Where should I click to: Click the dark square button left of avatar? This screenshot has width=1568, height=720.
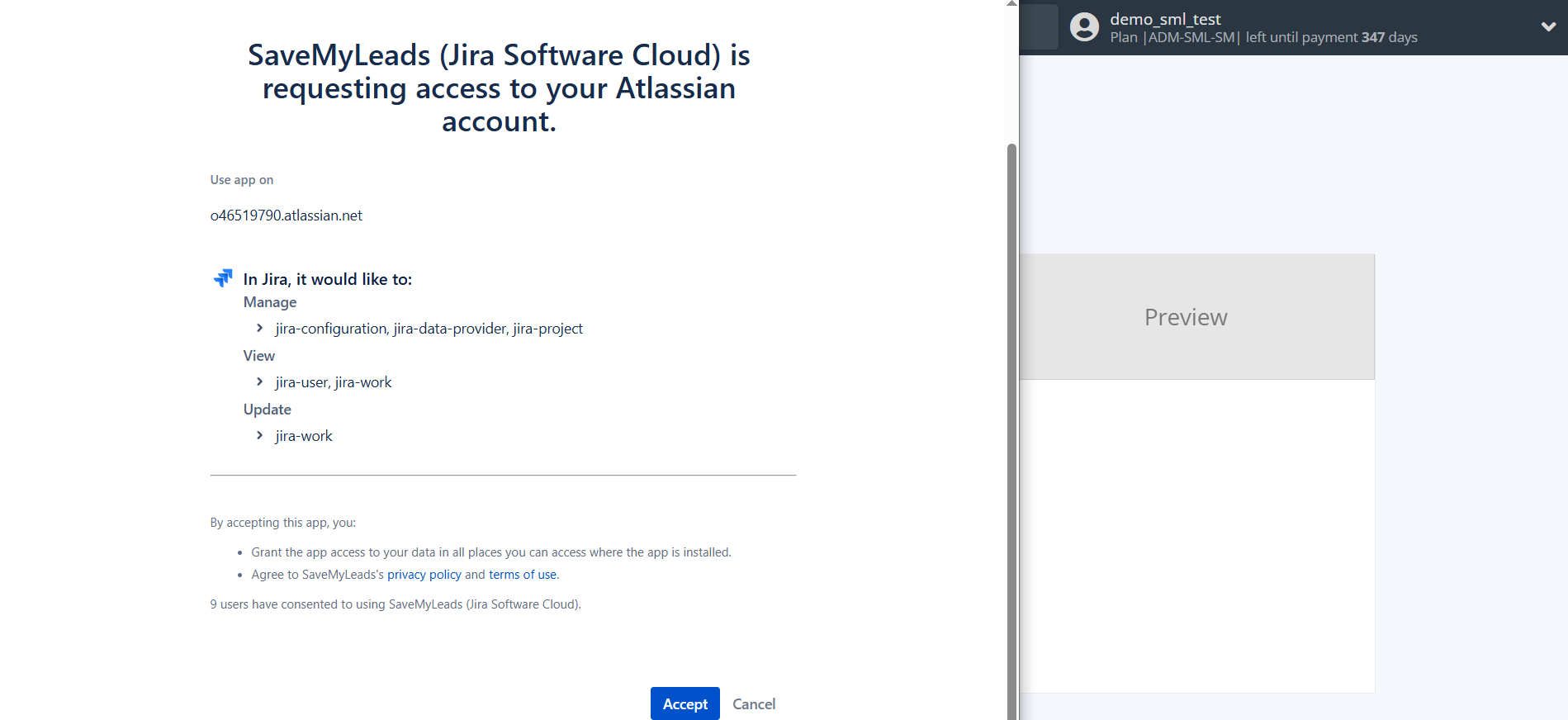[x=1040, y=27]
